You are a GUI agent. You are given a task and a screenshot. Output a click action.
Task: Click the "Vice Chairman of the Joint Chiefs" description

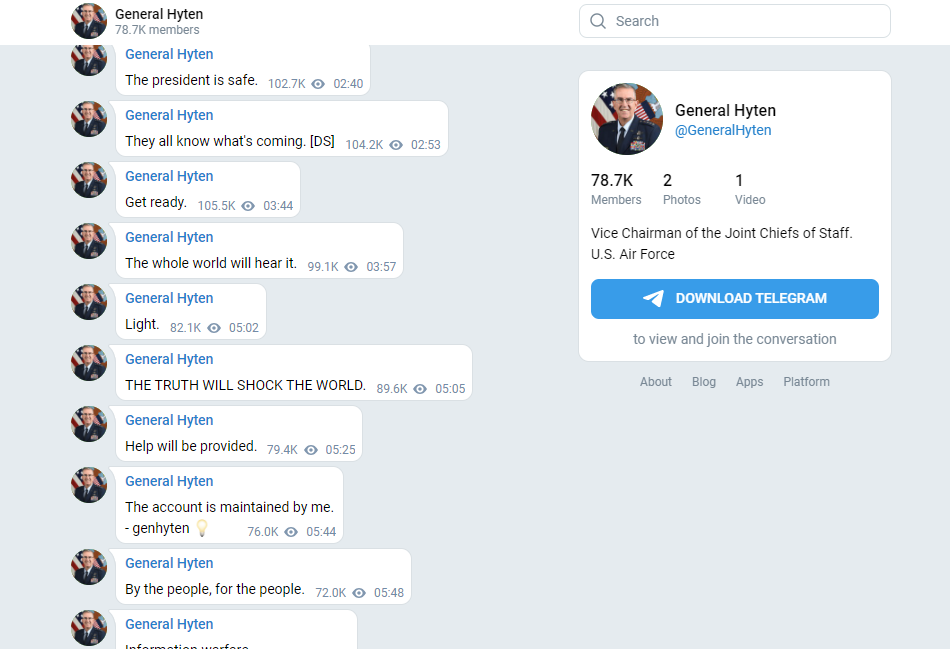722,244
